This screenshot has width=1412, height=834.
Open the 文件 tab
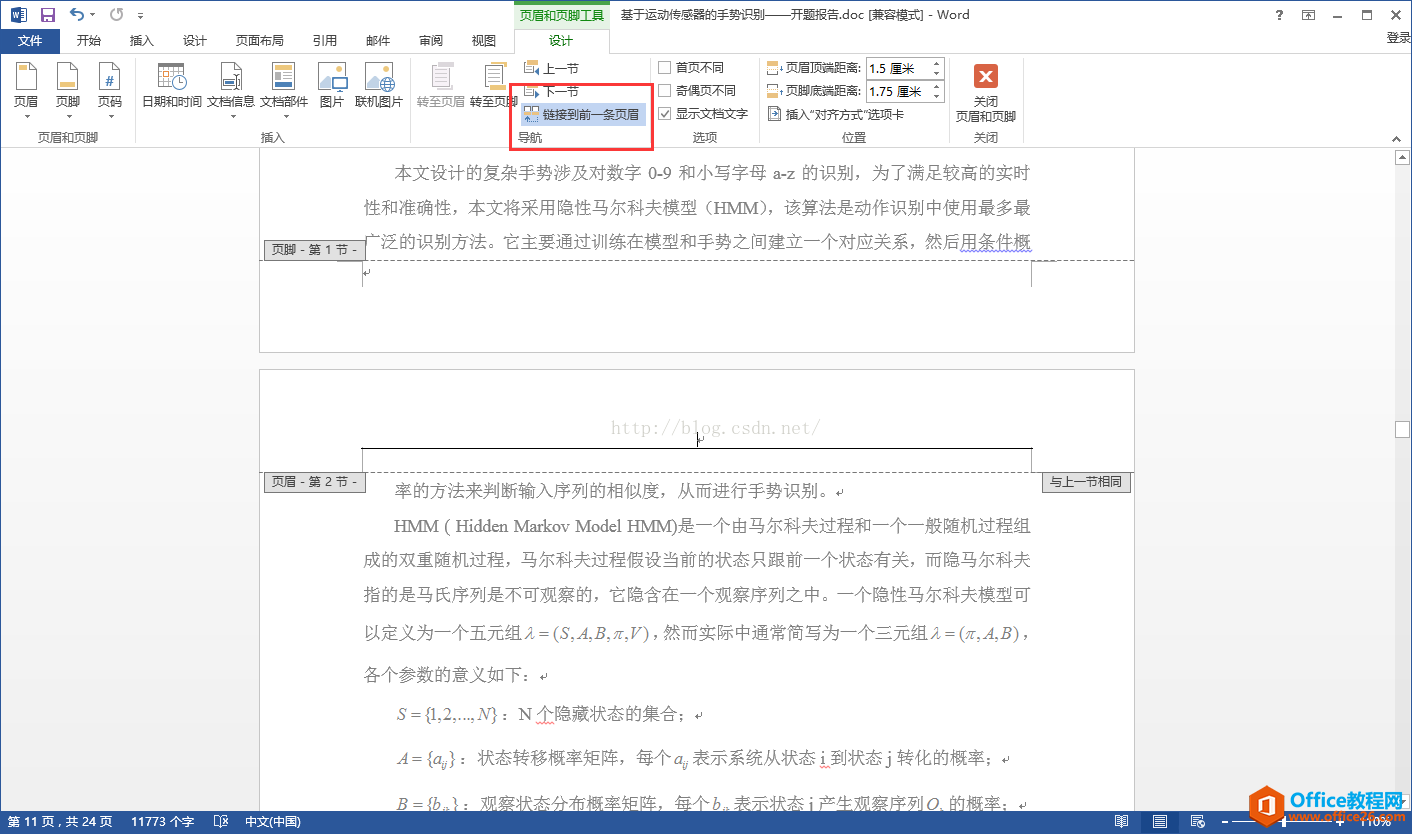coord(30,41)
